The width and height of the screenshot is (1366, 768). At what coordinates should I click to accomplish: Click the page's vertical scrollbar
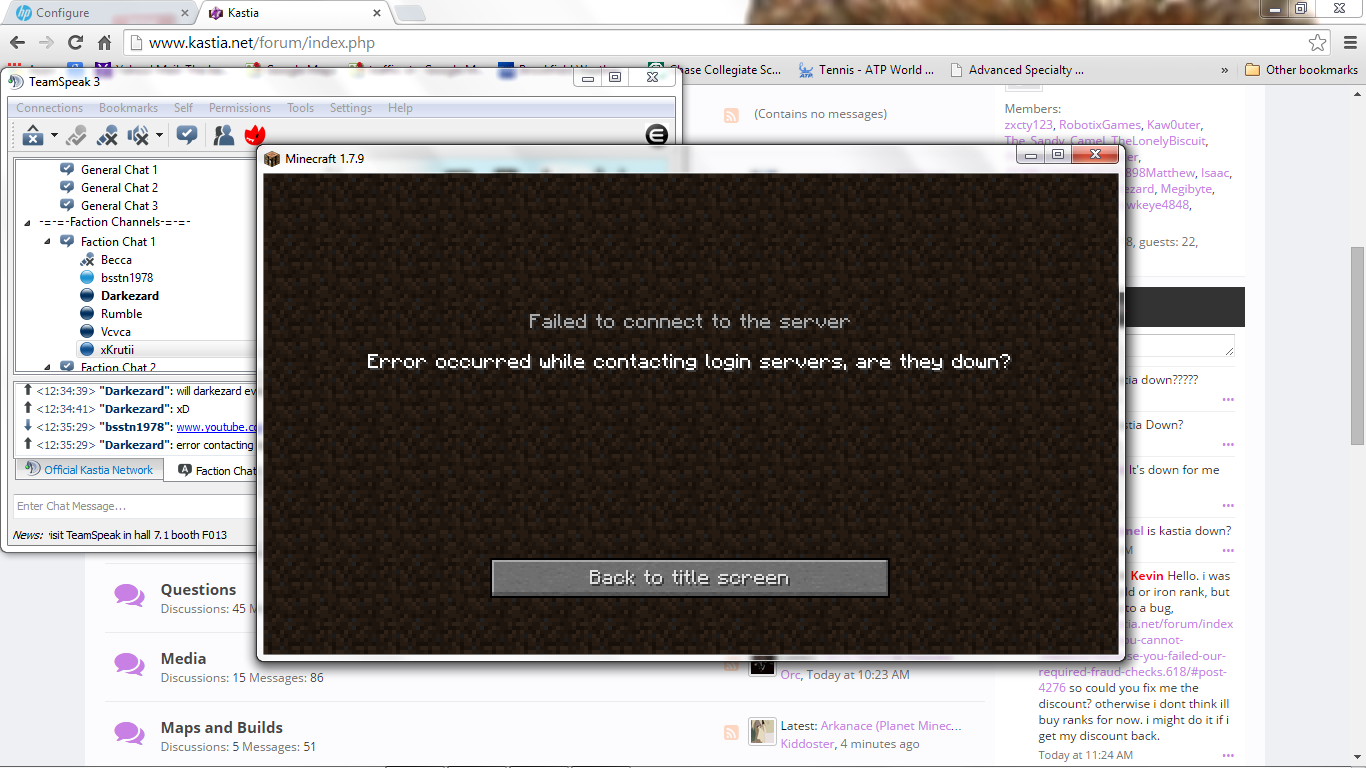click(x=1357, y=345)
